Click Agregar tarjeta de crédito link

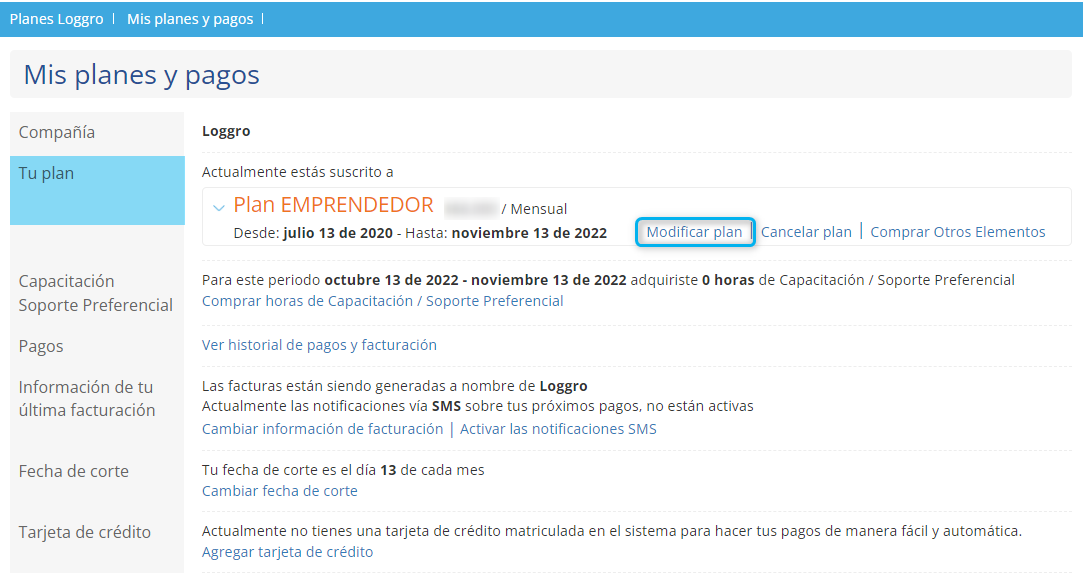point(287,552)
